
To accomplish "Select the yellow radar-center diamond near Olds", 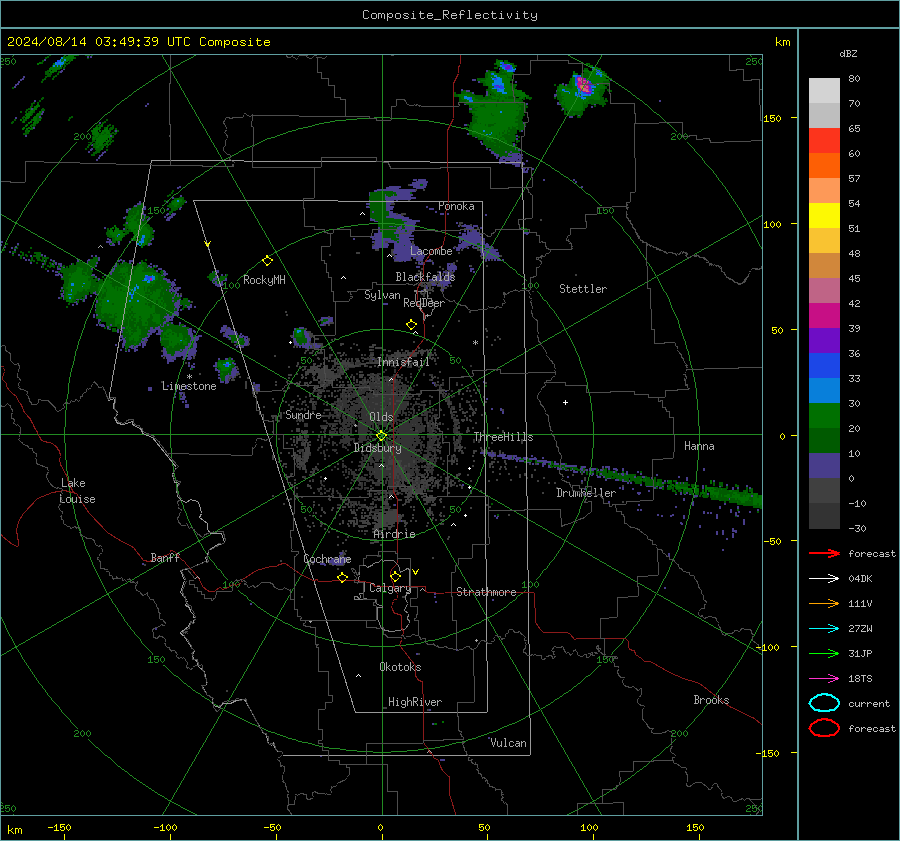I will coord(381,436).
